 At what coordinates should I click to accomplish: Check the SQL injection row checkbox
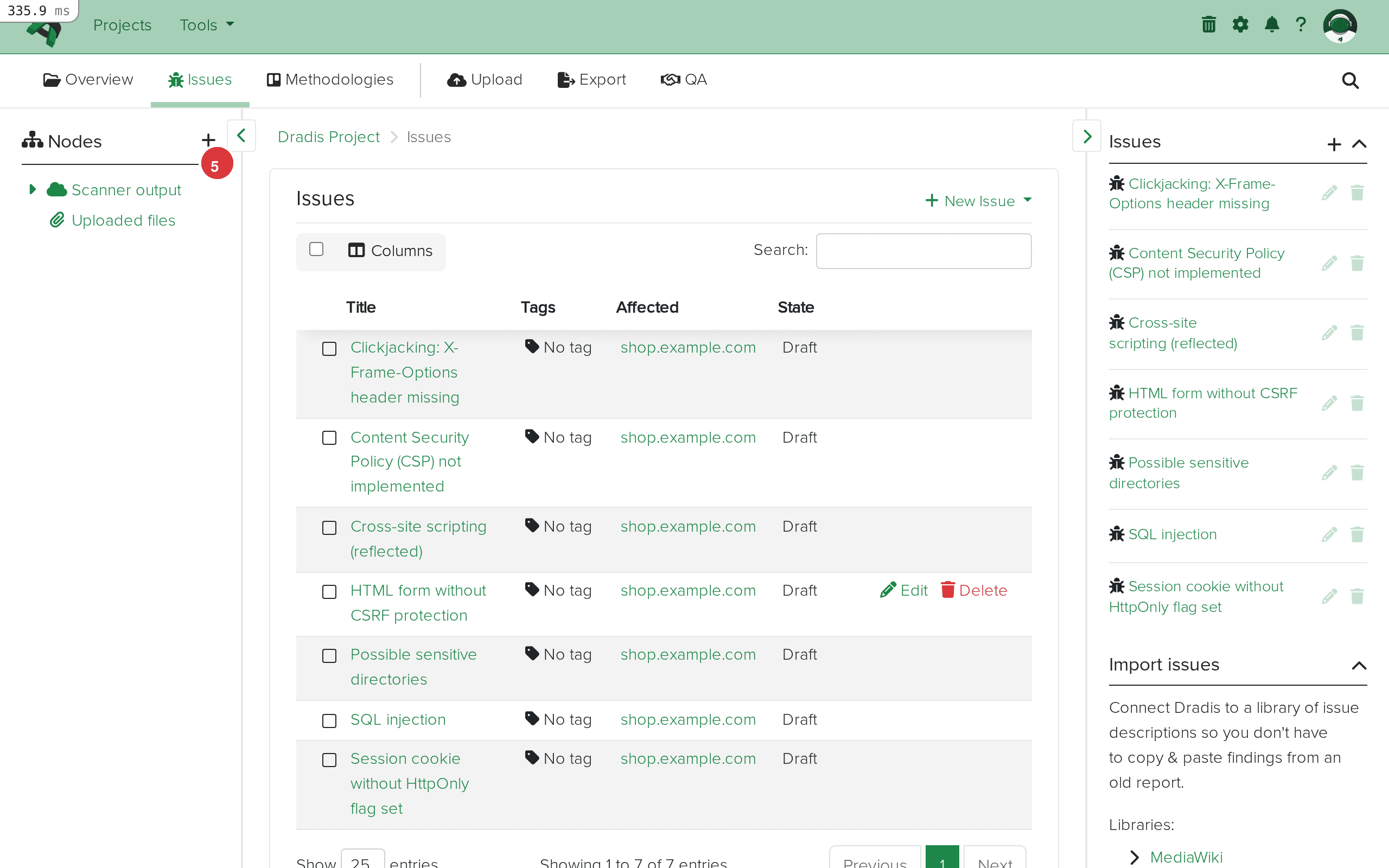click(x=329, y=720)
